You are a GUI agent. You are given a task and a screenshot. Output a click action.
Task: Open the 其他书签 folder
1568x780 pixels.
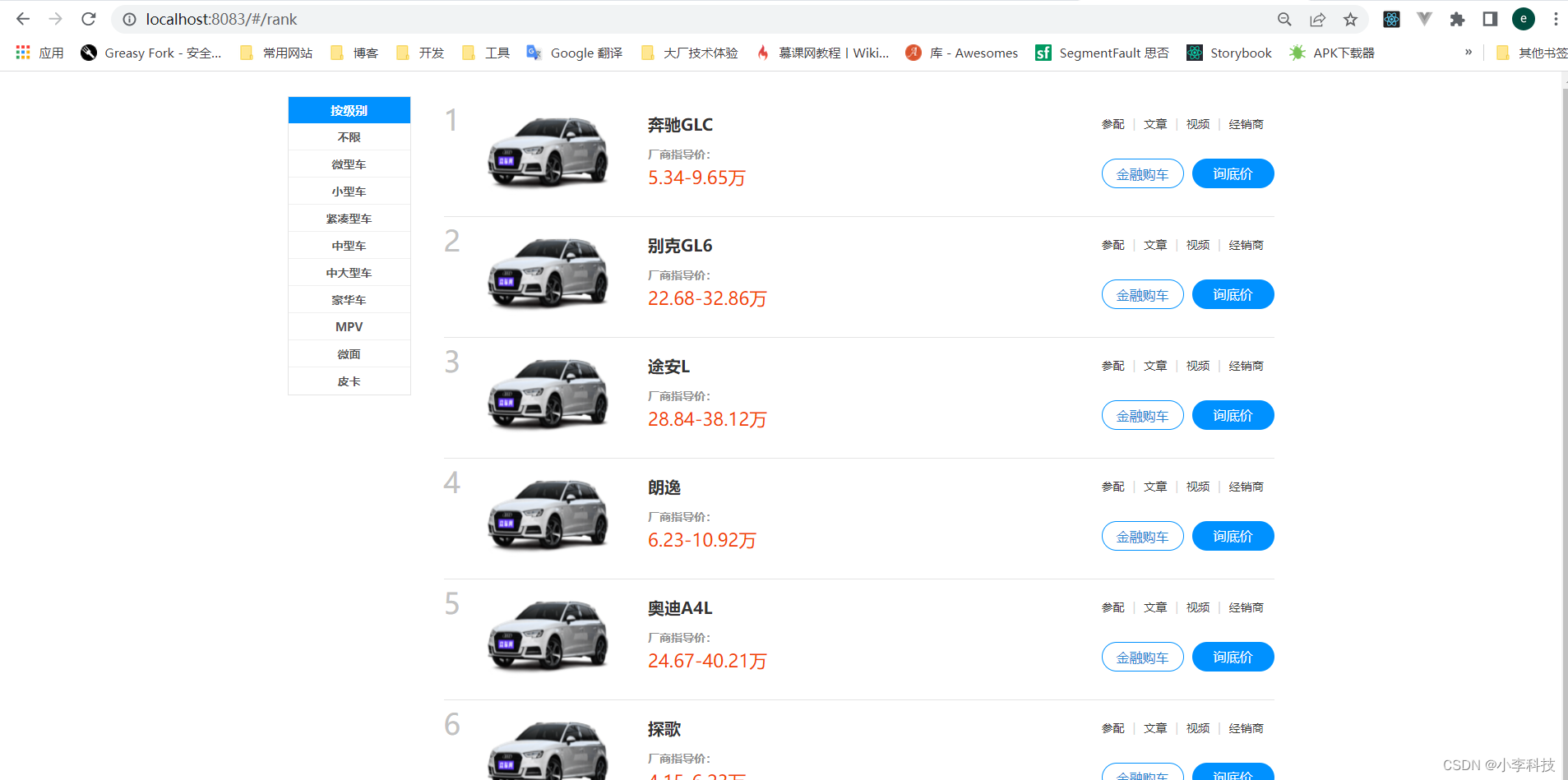coord(1531,53)
